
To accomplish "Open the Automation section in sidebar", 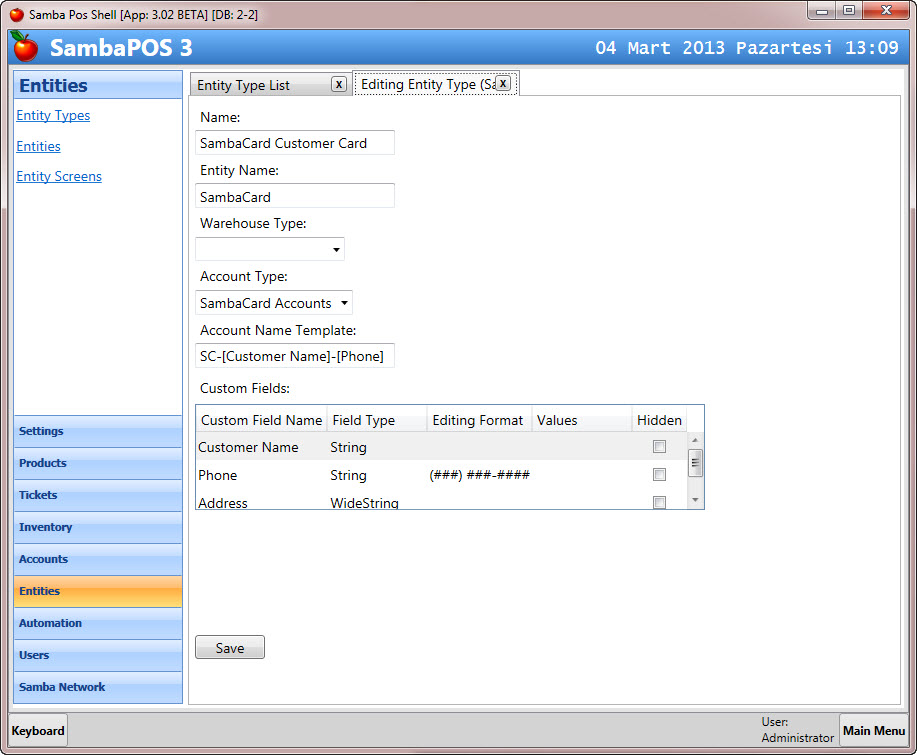I will pyautogui.click(x=98, y=623).
